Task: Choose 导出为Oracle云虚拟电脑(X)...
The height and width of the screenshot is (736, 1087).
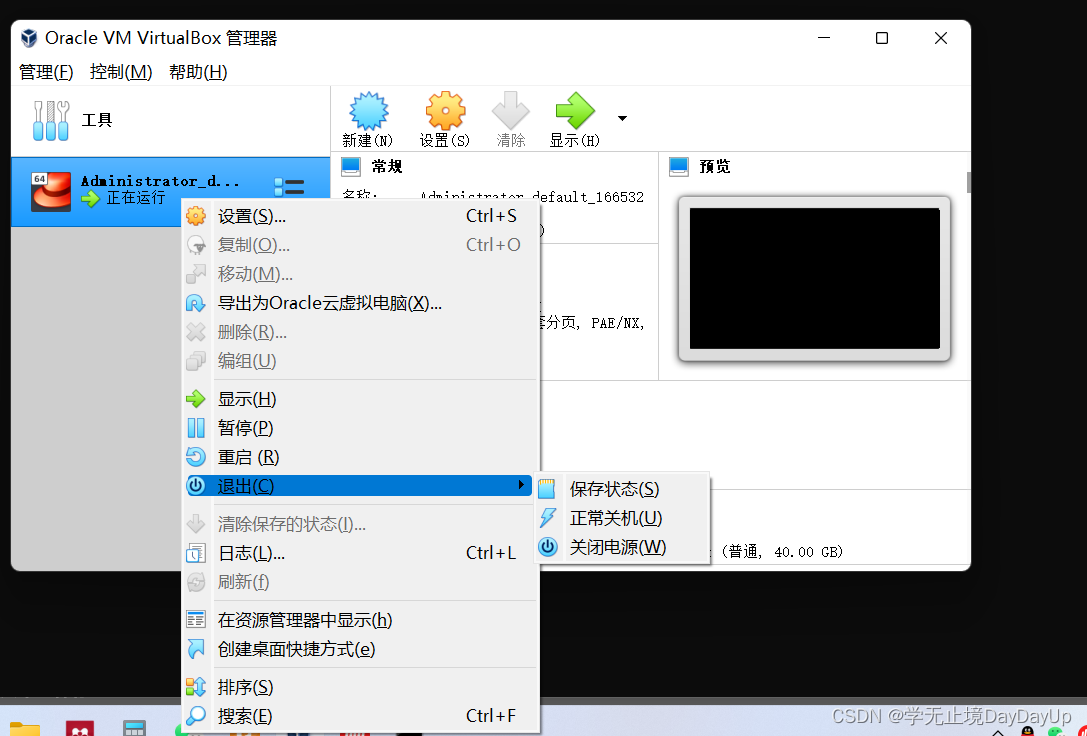Action: tap(360, 304)
